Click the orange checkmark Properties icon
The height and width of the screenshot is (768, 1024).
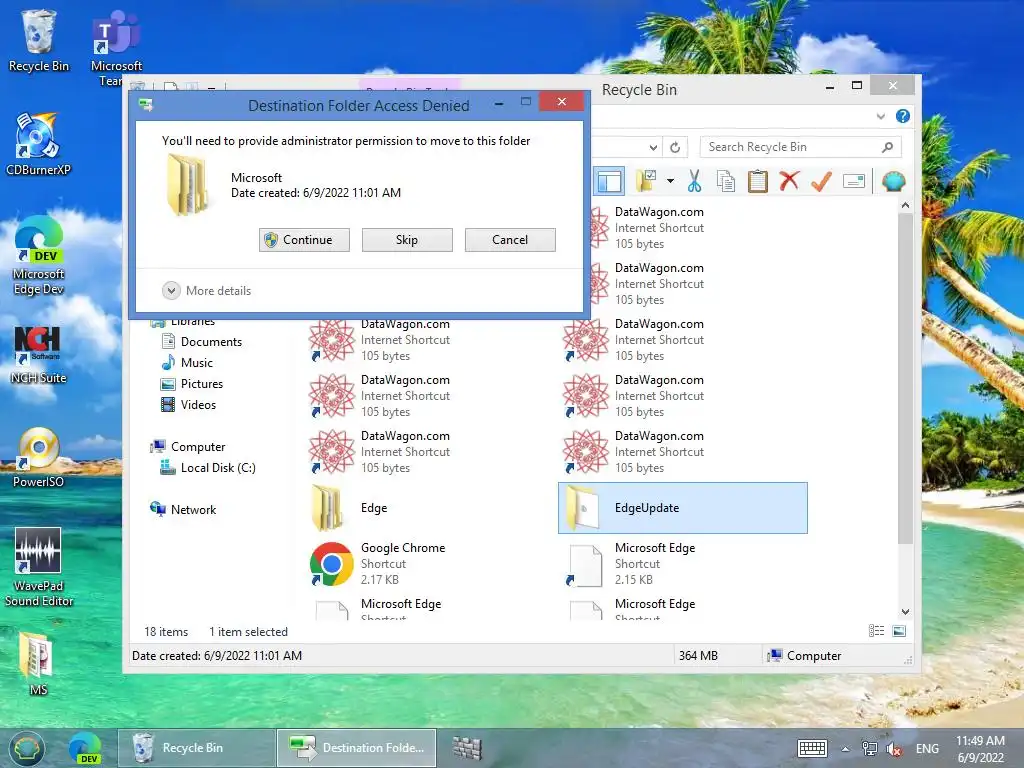822,181
